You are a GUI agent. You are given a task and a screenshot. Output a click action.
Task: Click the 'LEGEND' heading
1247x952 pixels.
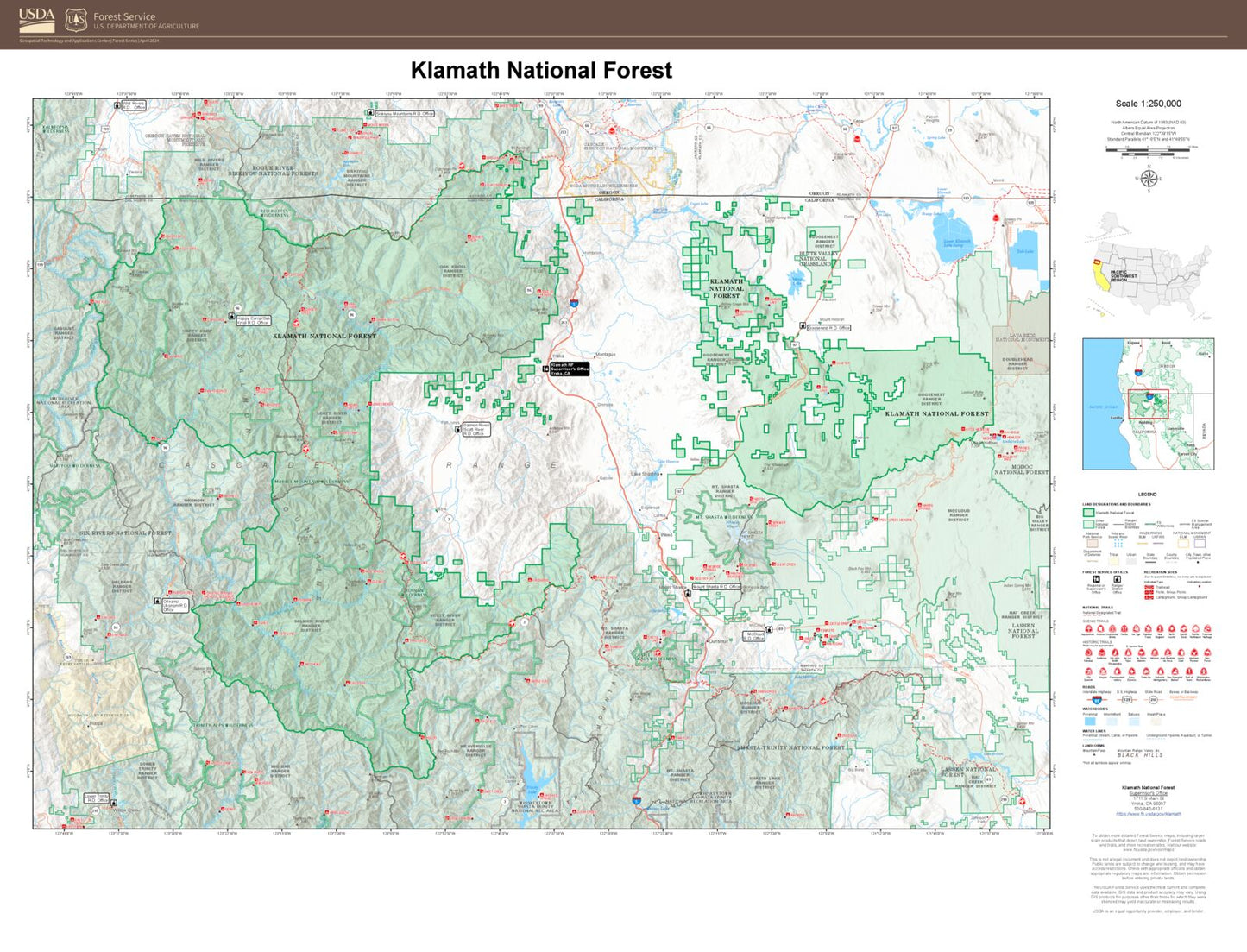[1147, 495]
